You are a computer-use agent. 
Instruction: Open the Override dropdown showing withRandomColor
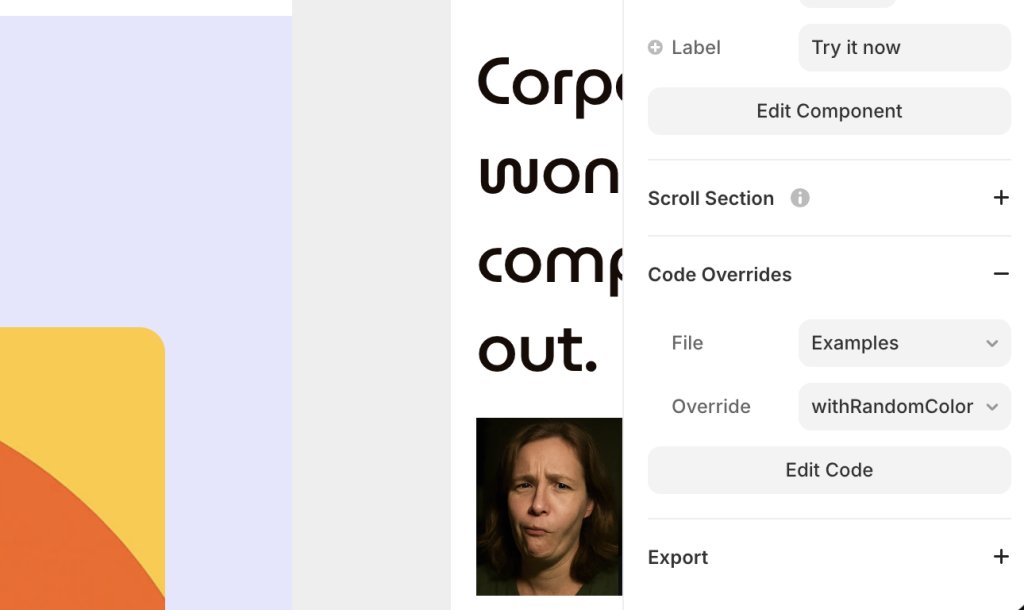pos(904,407)
